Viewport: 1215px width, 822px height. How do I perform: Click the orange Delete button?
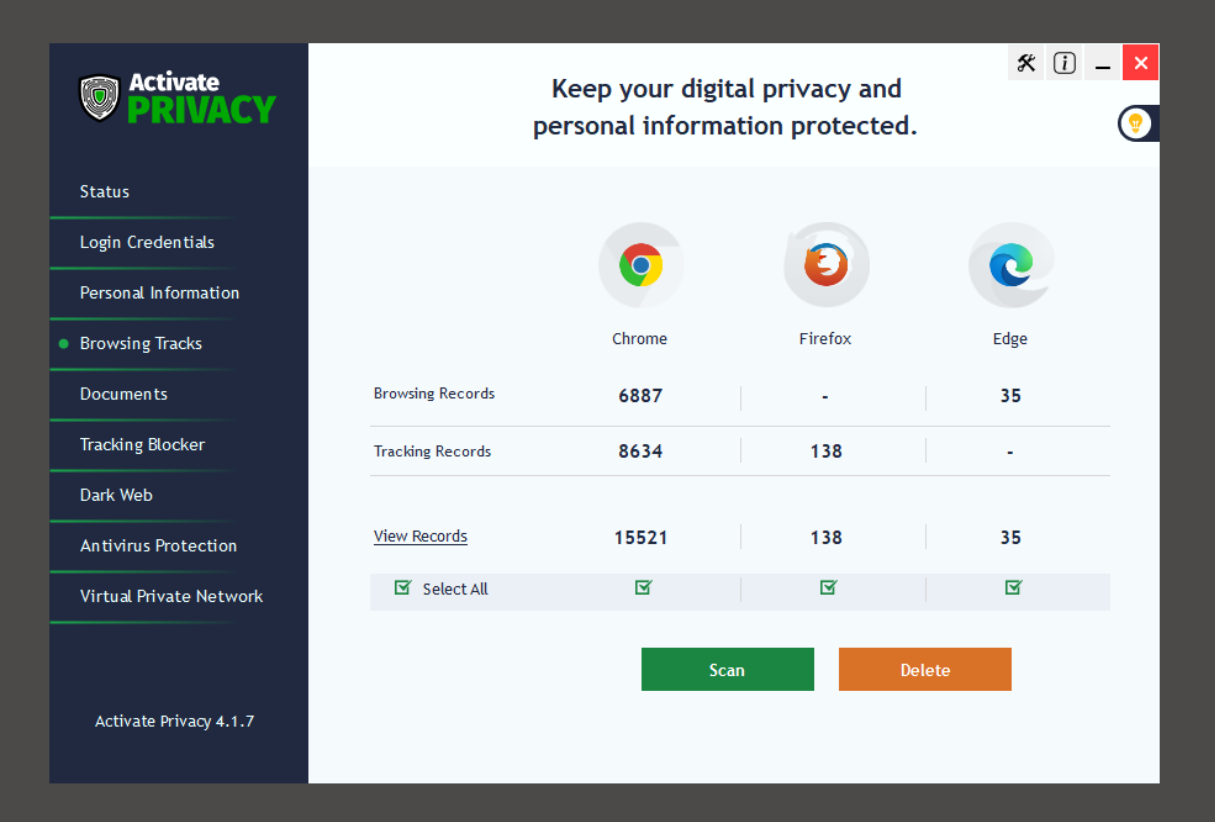coord(925,670)
